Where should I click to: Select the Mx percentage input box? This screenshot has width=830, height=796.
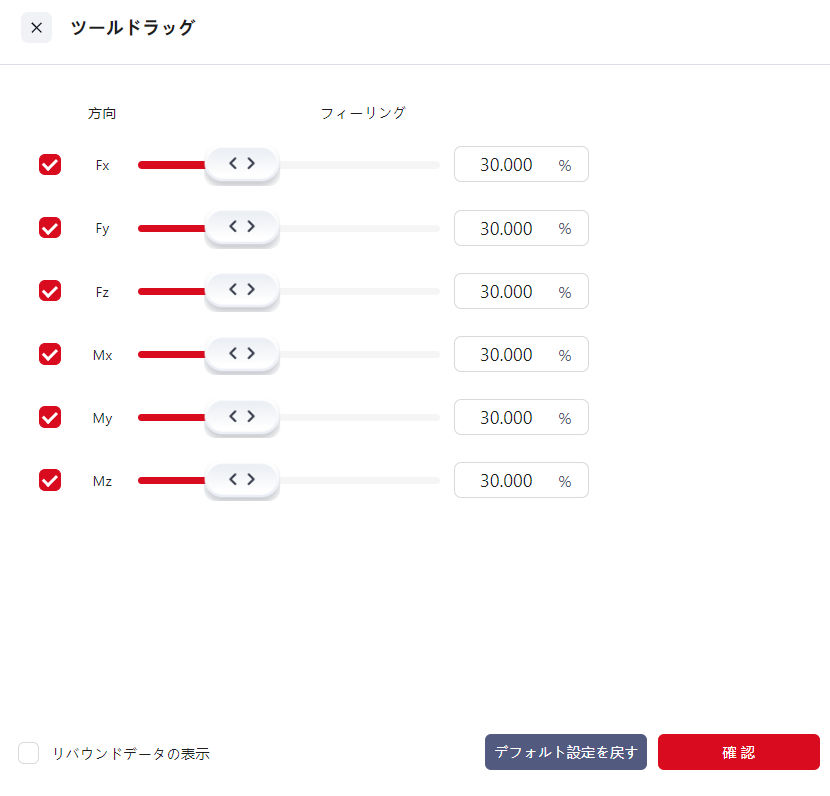coord(508,354)
